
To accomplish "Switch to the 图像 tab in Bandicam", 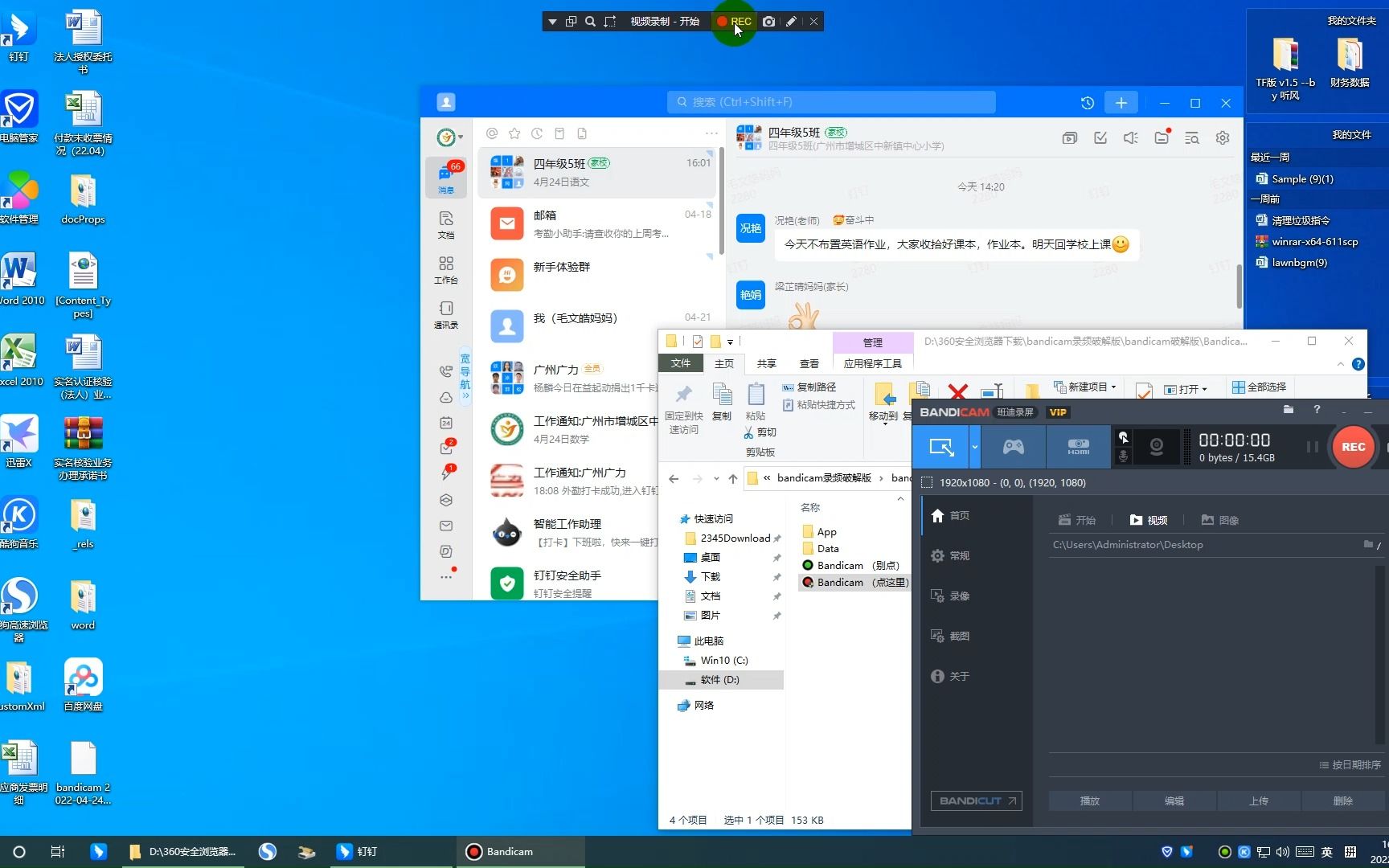I will 1220,520.
